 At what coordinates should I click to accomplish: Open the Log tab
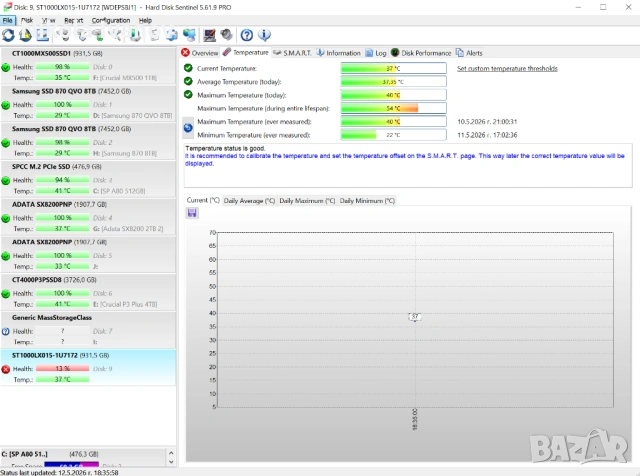pyautogui.click(x=376, y=53)
